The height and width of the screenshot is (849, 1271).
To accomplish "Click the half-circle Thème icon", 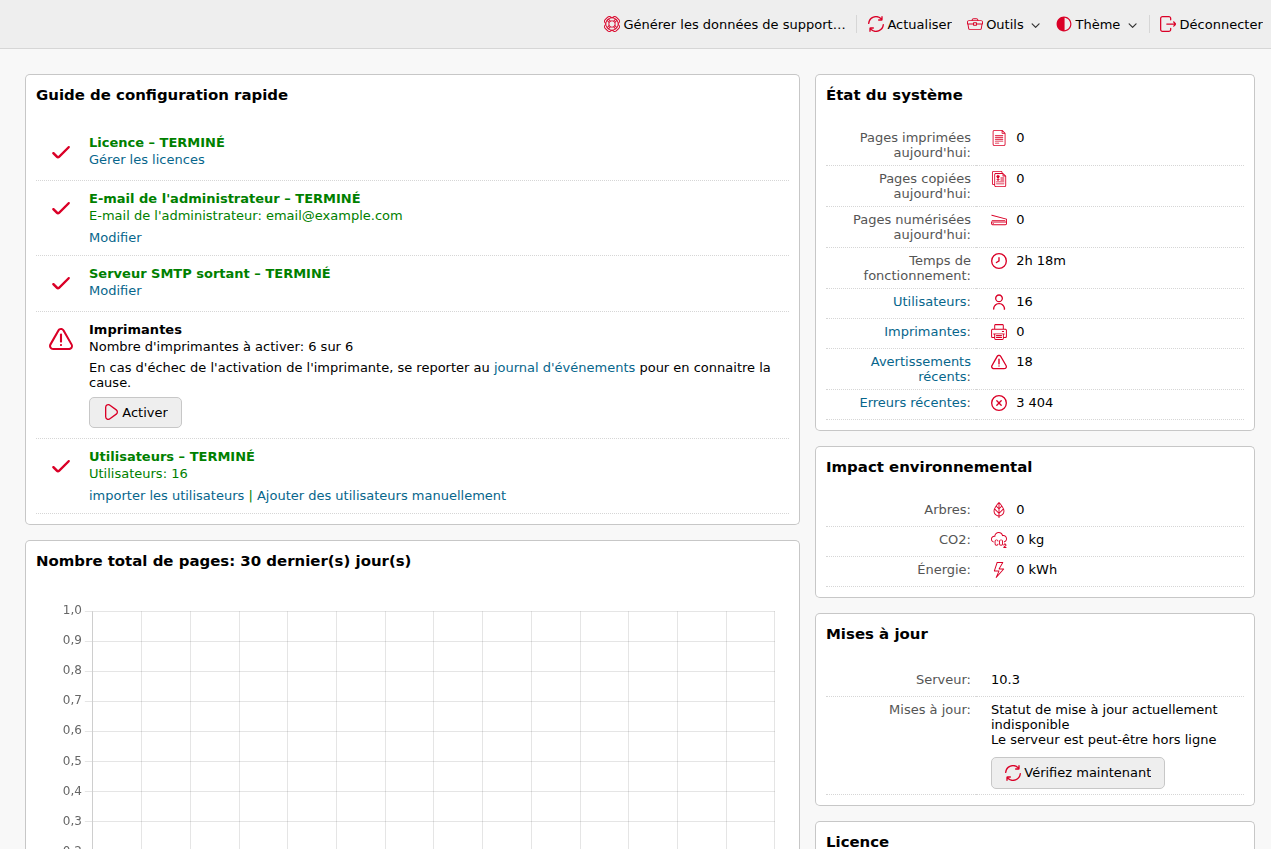I will point(1064,24).
